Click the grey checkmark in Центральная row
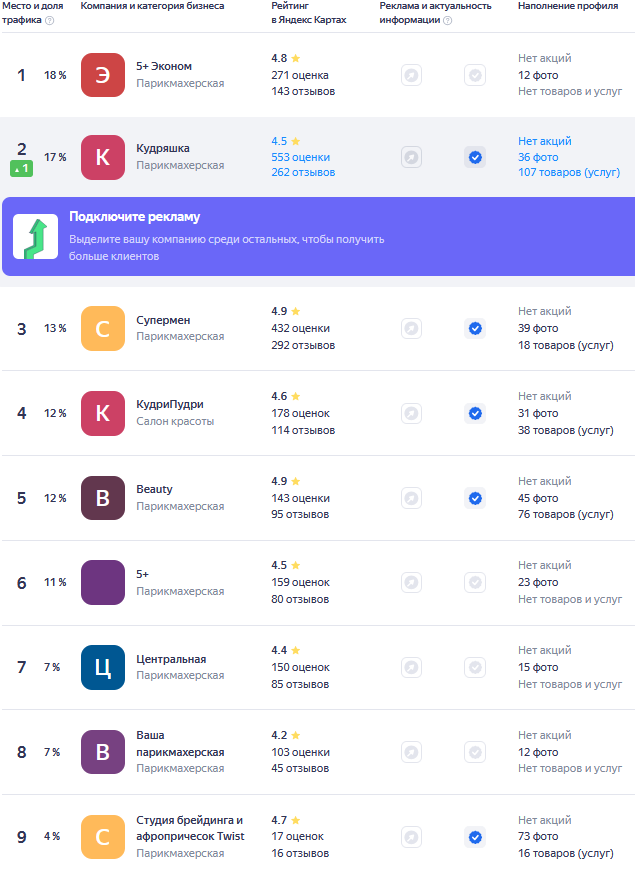 click(x=475, y=667)
